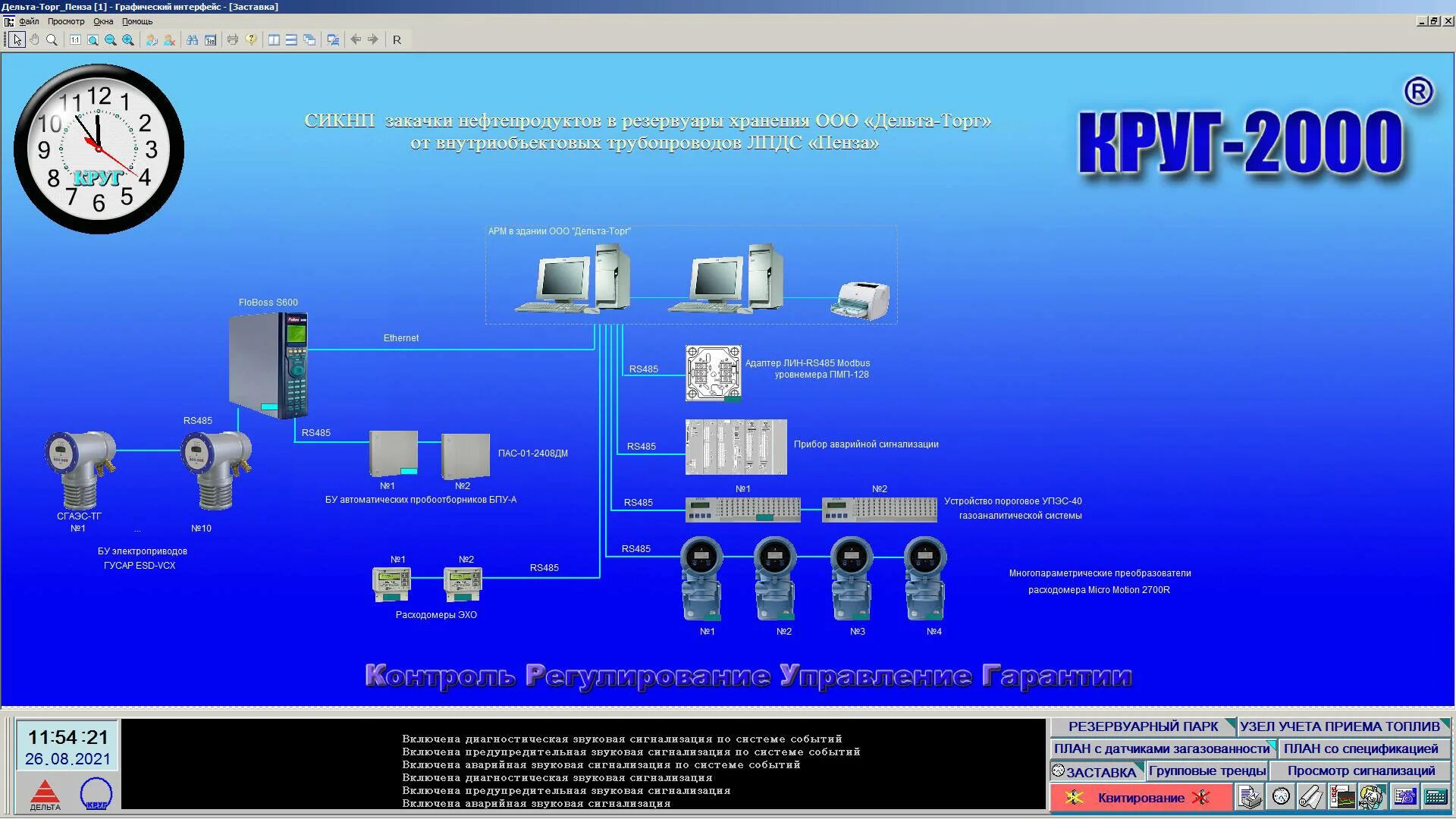
Task: Open the Окна menu
Action: [103, 21]
